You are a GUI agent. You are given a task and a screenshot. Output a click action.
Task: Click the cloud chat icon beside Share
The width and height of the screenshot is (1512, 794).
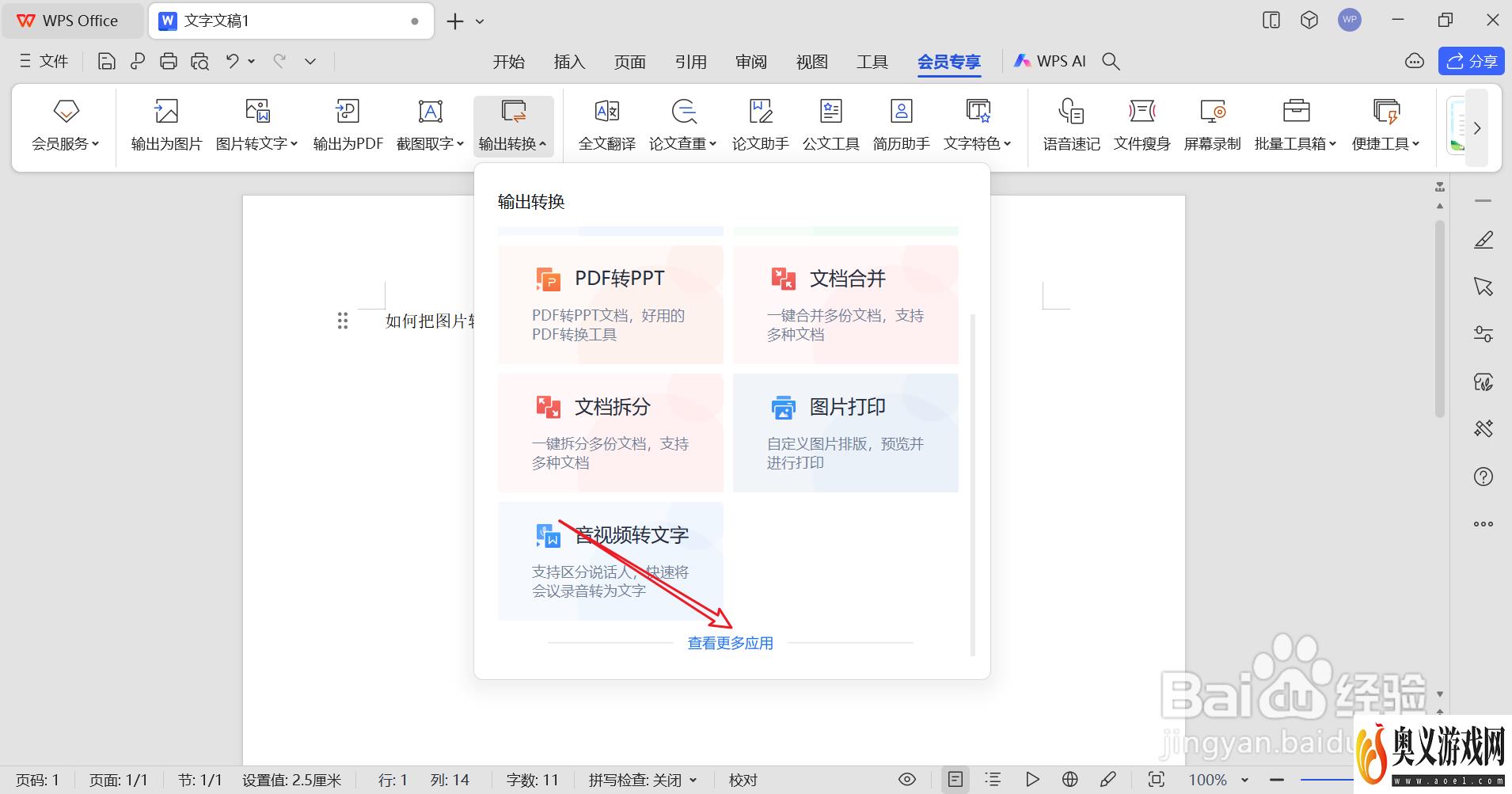pos(1415,61)
